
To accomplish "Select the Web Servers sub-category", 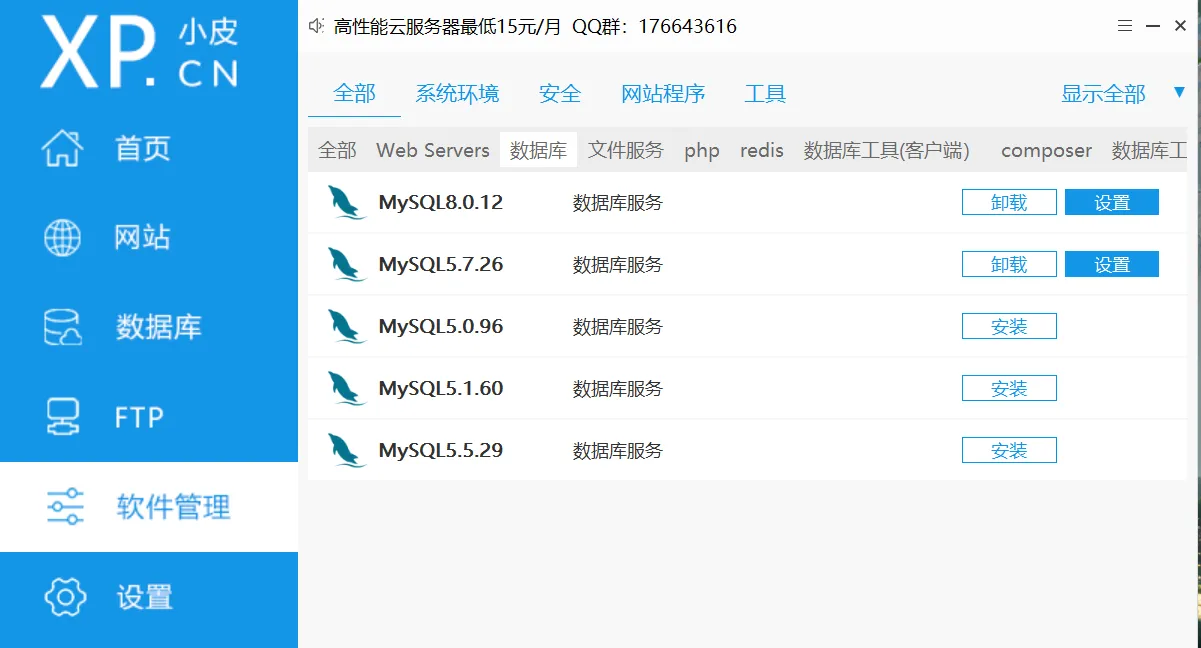I will point(433,150).
